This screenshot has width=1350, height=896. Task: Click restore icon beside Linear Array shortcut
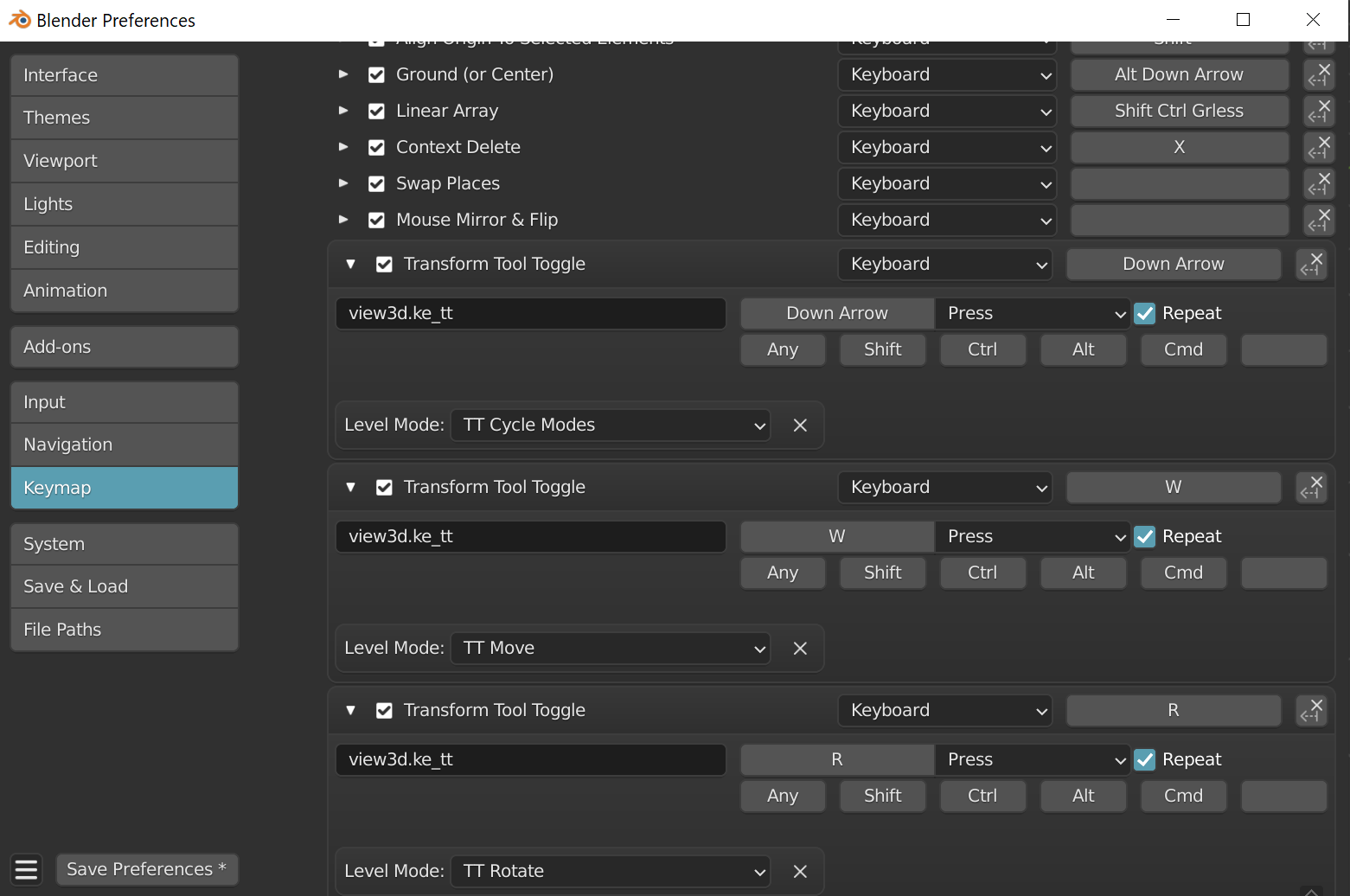point(1319,111)
